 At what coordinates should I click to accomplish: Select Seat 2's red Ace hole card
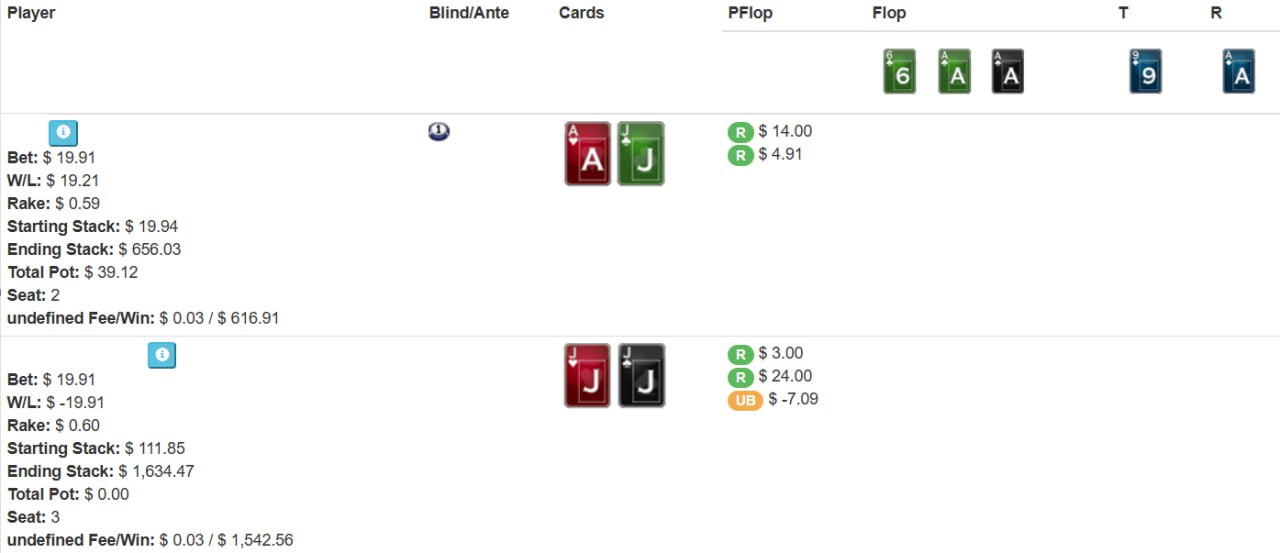click(x=587, y=154)
